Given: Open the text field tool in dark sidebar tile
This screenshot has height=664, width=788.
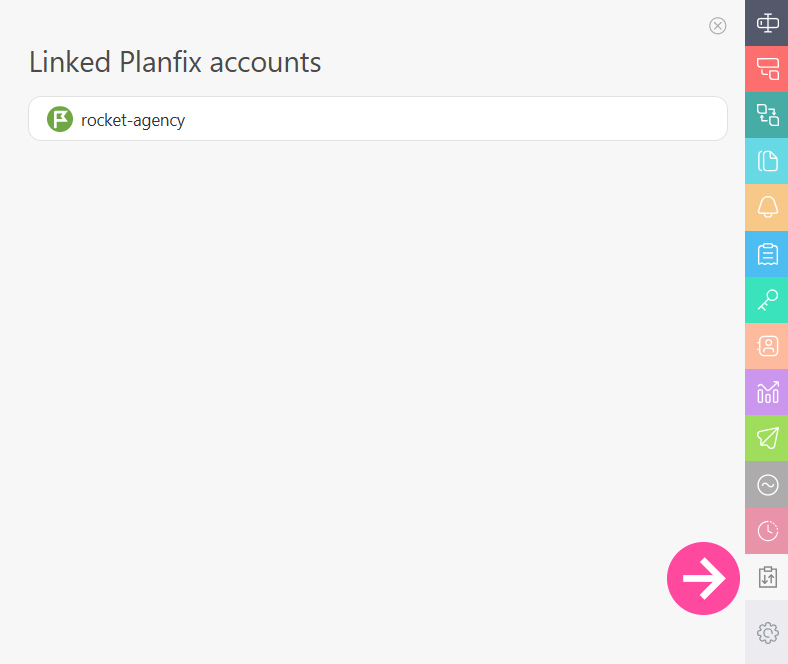Looking at the screenshot, I should pos(767,23).
